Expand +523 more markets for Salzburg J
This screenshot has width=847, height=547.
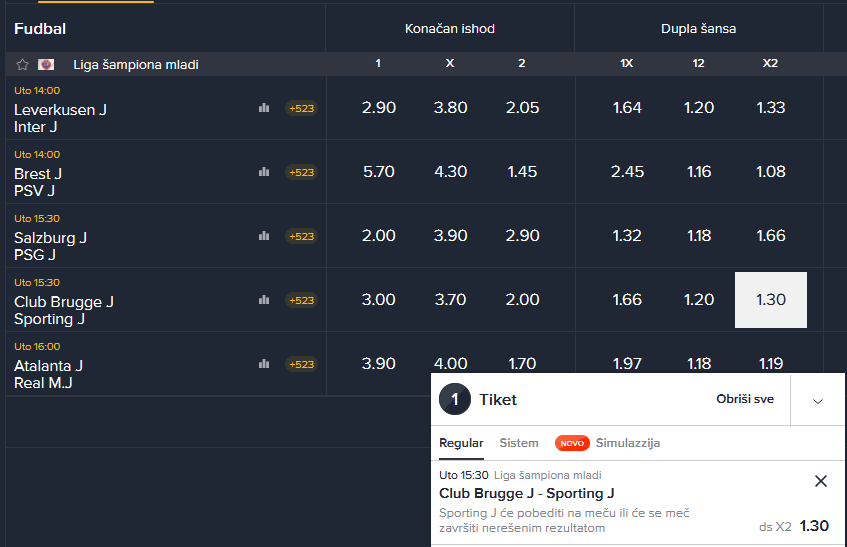click(x=301, y=236)
